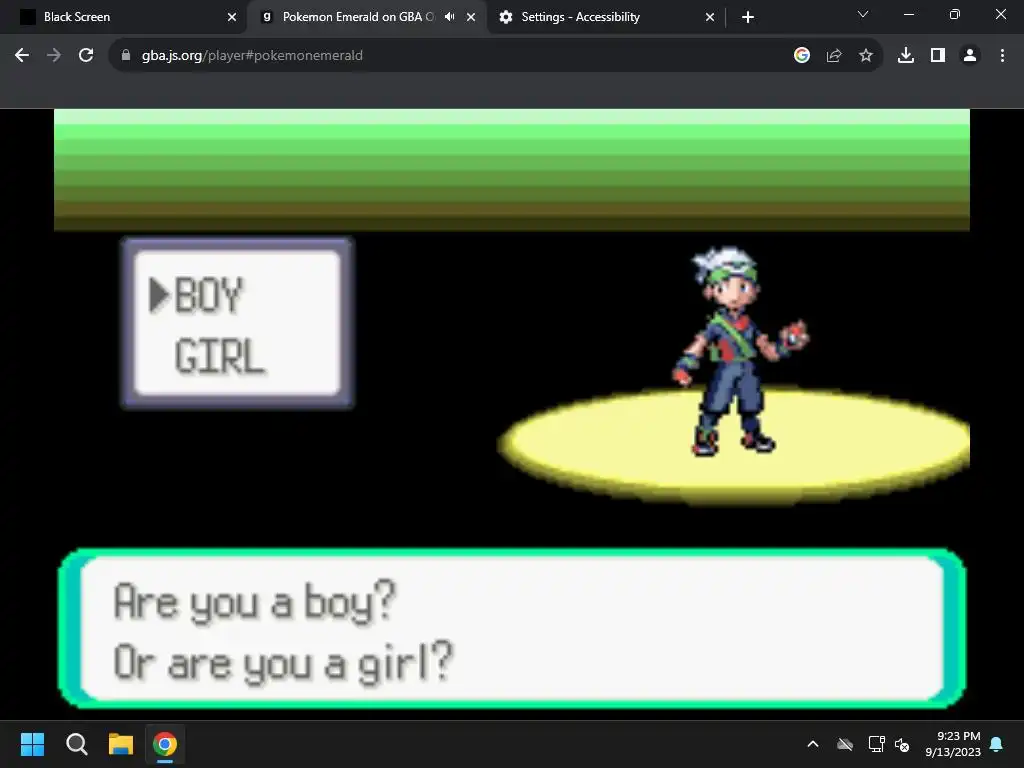The width and height of the screenshot is (1024, 768).
Task: Share this page icon
Action: coord(834,56)
